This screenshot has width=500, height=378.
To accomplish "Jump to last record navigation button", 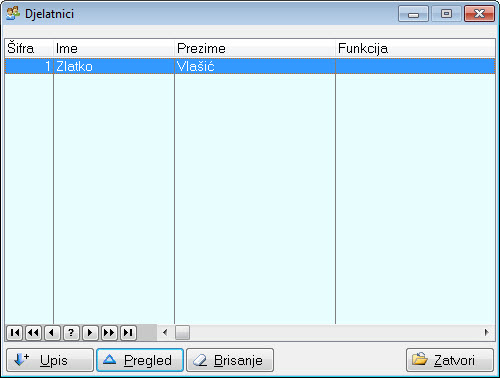I will pyautogui.click(x=128, y=332).
